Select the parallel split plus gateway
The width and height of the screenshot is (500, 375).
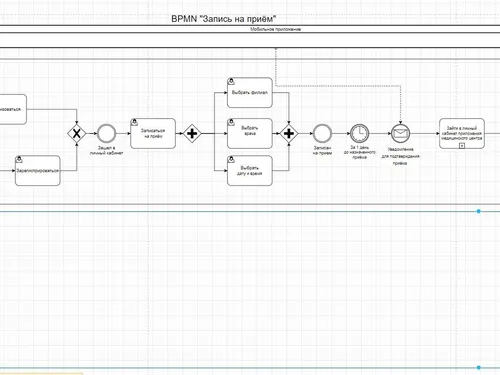click(x=192, y=134)
